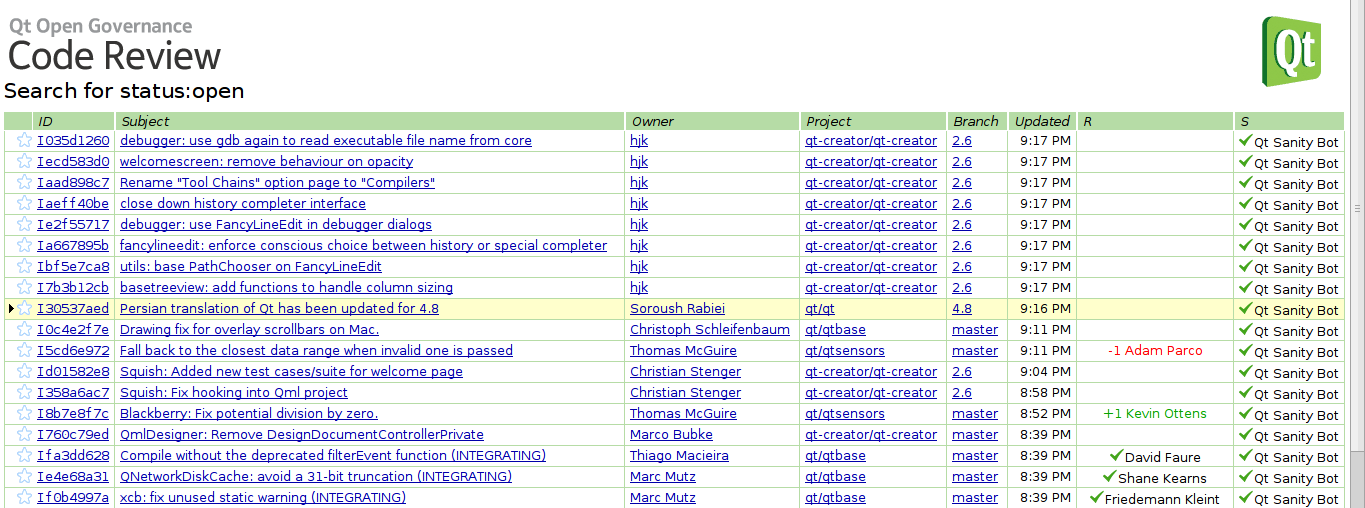Image resolution: width=1365 pixels, height=508 pixels.
Task: Open change ID I30537aed
Action: [x=73, y=309]
